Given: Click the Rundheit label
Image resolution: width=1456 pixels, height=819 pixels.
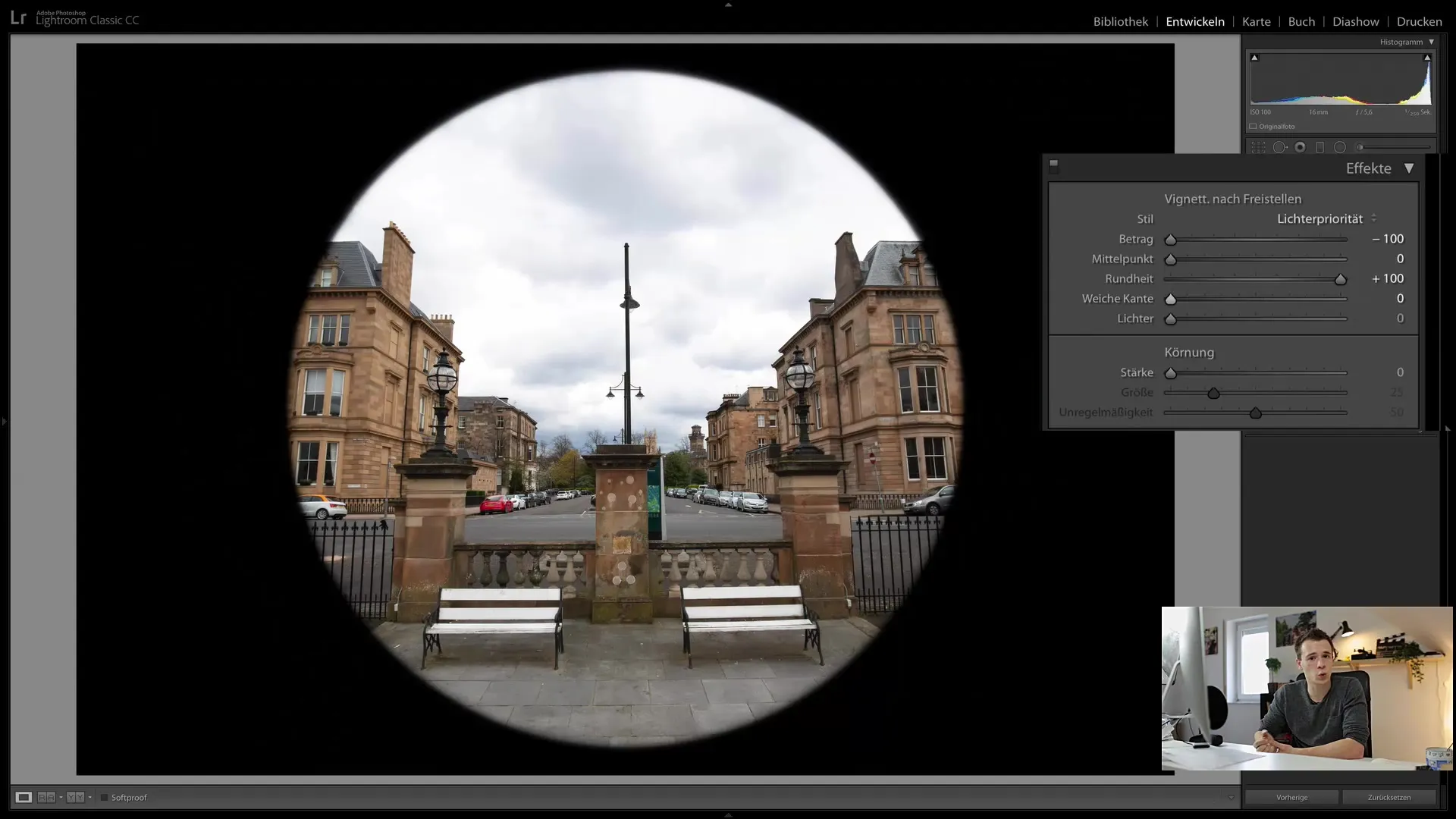Looking at the screenshot, I should pyautogui.click(x=1128, y=278).
